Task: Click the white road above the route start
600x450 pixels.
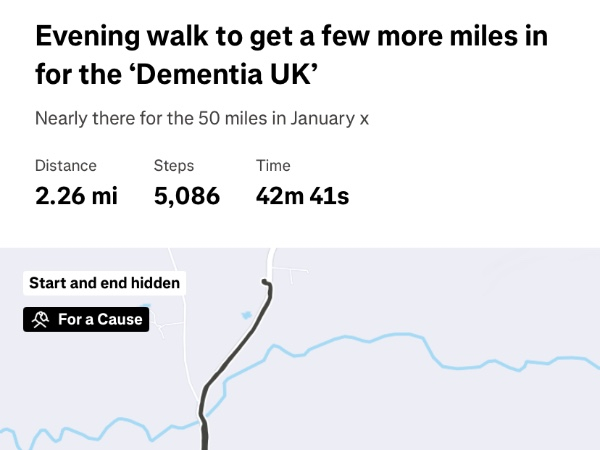Action: tap(268, 262)
